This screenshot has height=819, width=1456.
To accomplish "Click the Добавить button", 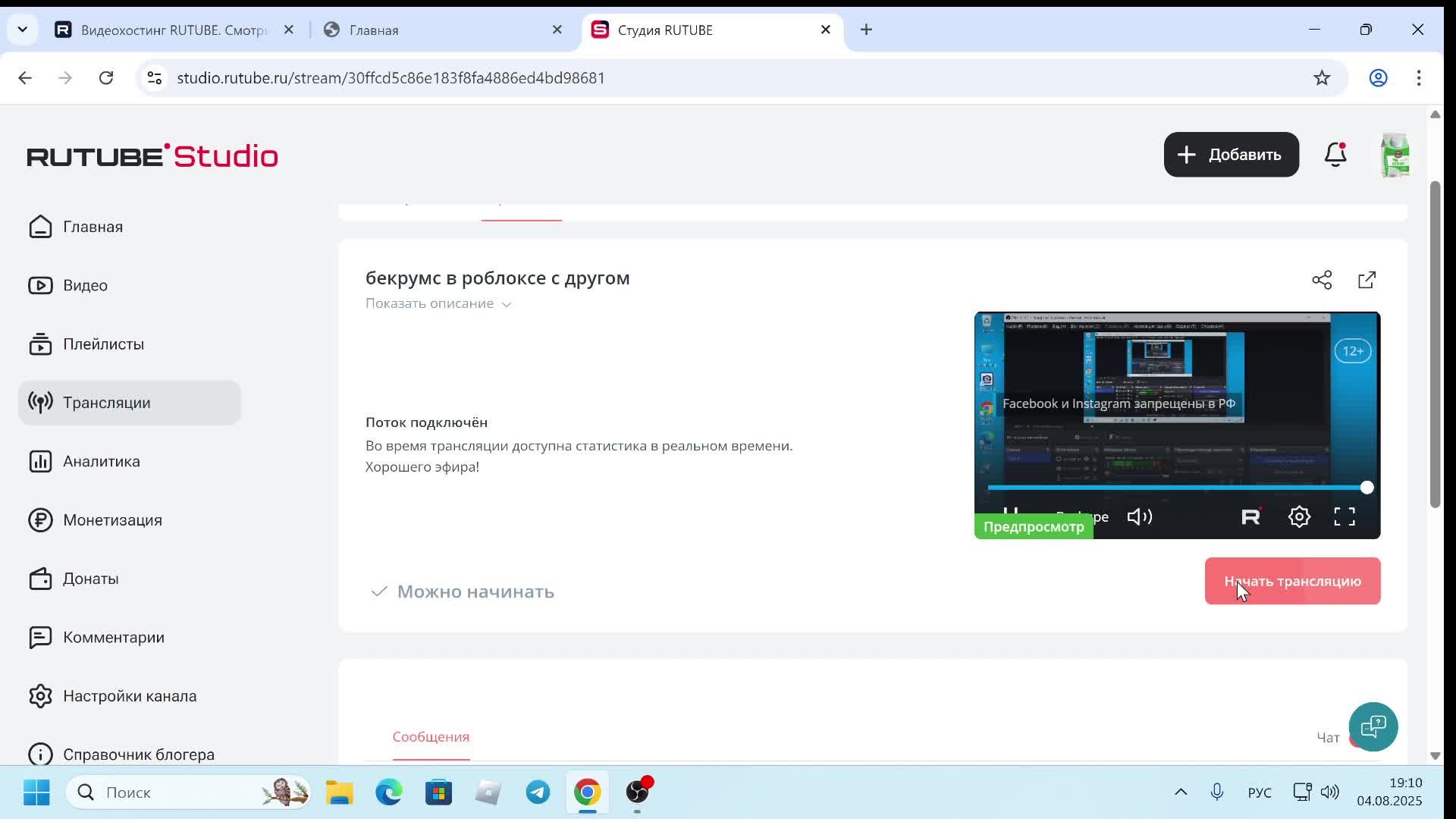I will [1231, 155].
